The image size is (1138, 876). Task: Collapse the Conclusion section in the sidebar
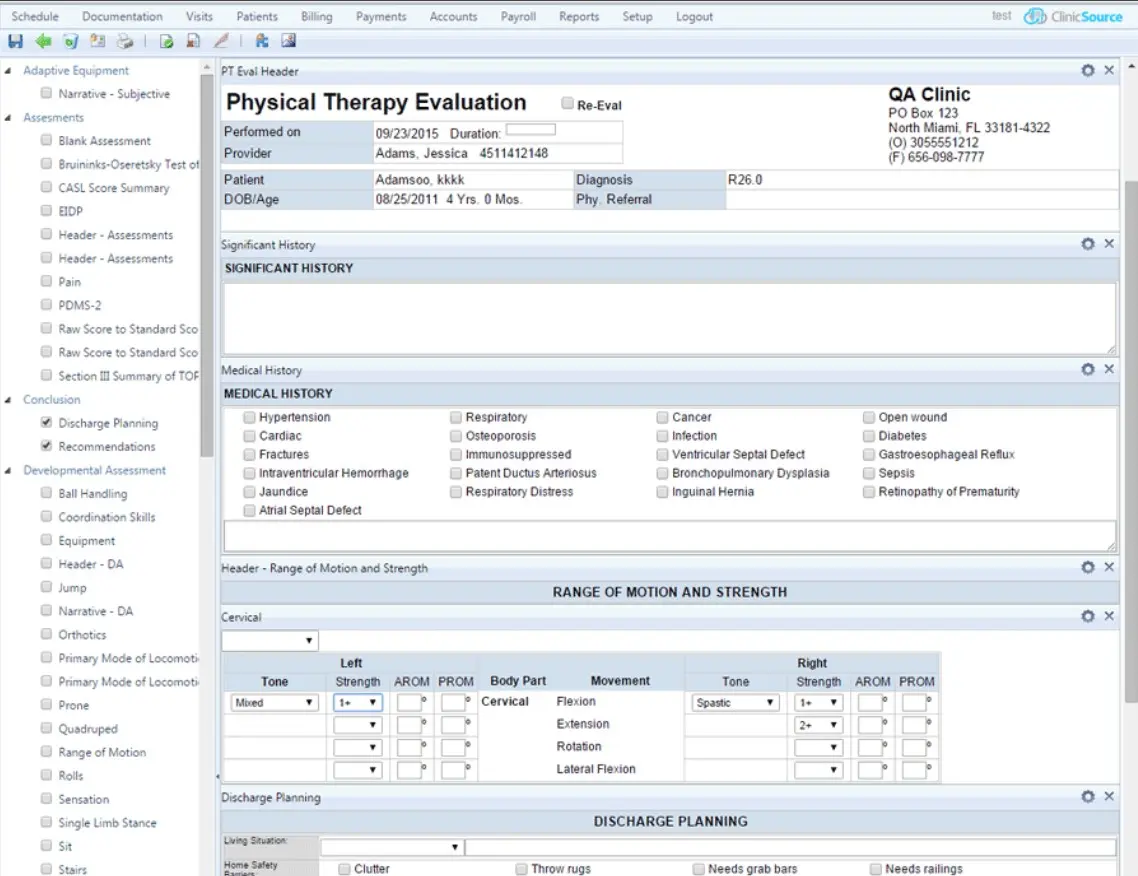click(9, 399)
